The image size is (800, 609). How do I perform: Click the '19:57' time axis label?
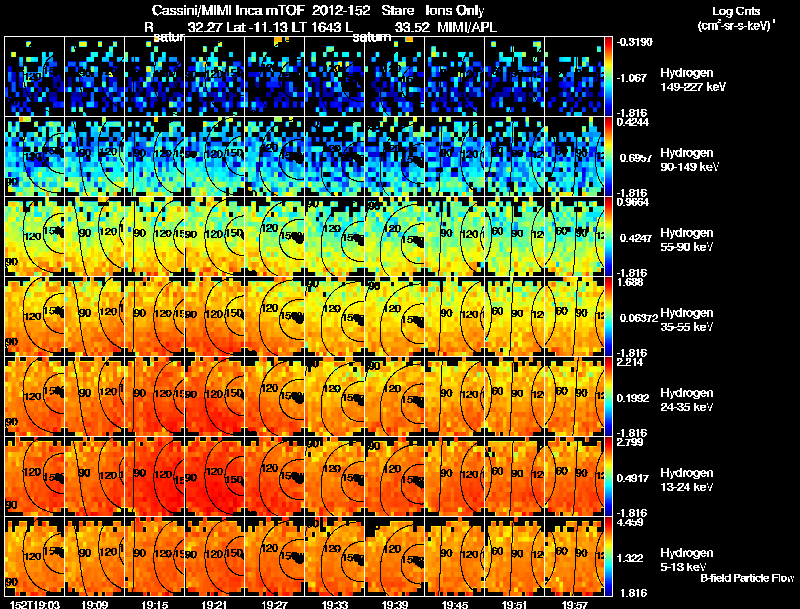point(575,604)
